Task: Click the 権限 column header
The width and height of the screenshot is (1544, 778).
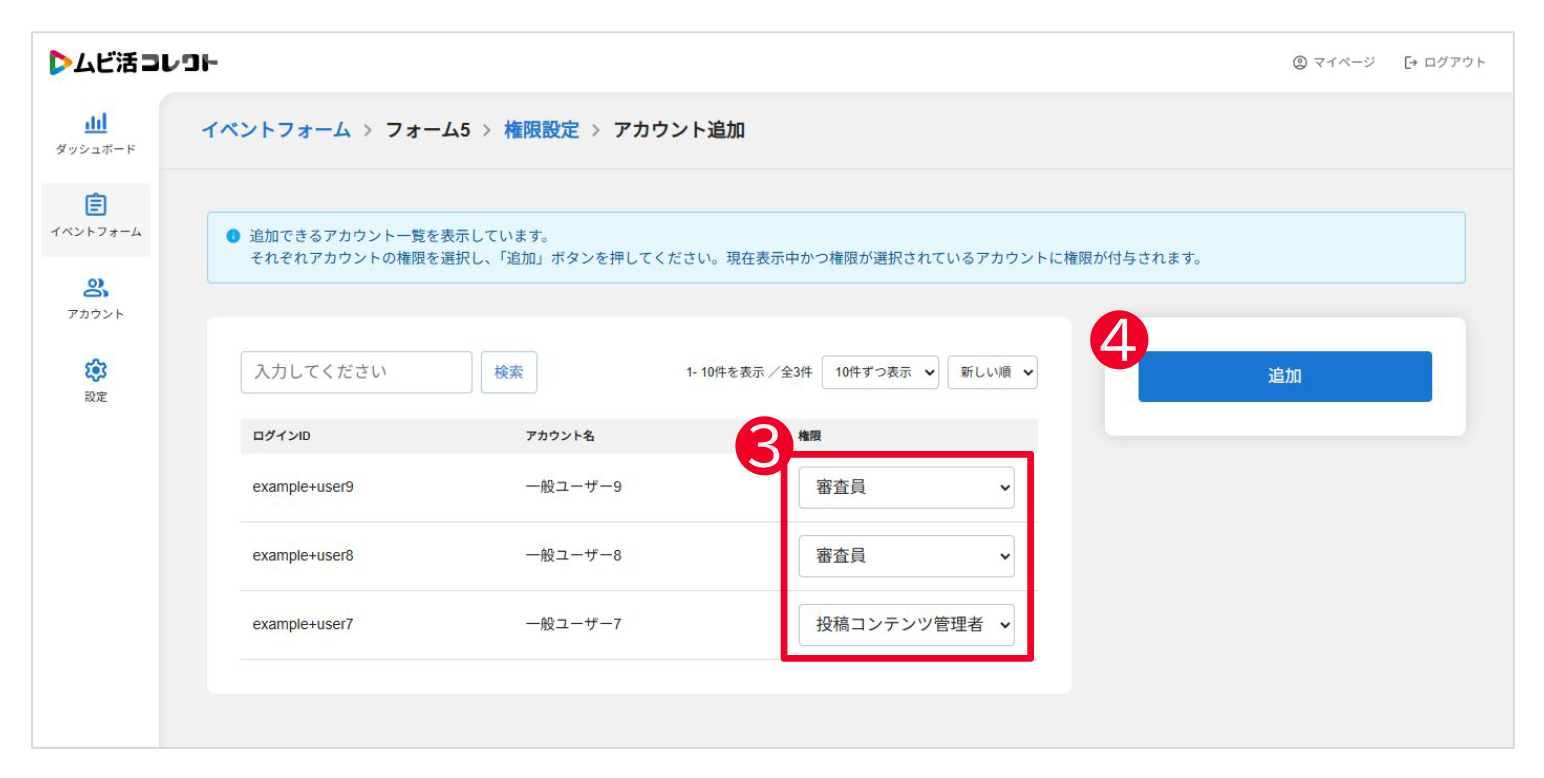Action: pos(808,436)
